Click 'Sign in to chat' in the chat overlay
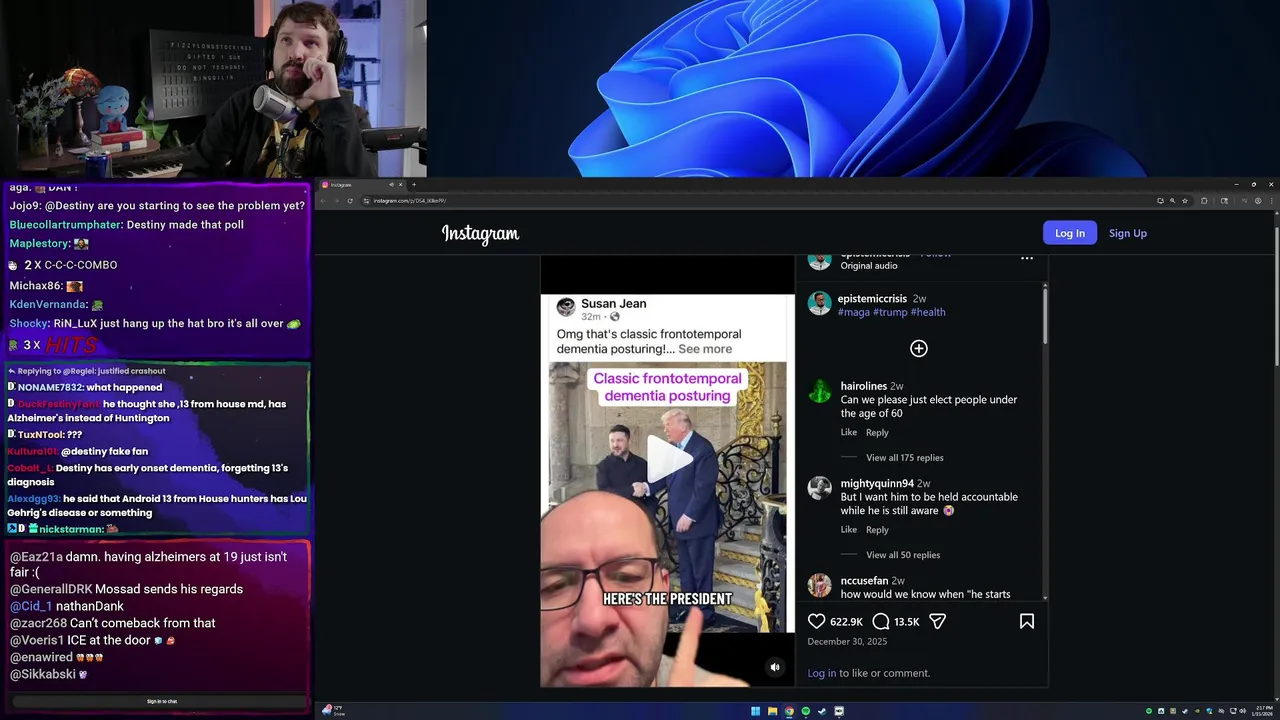This screenshot has width=1280, height=720. [162, 701]
